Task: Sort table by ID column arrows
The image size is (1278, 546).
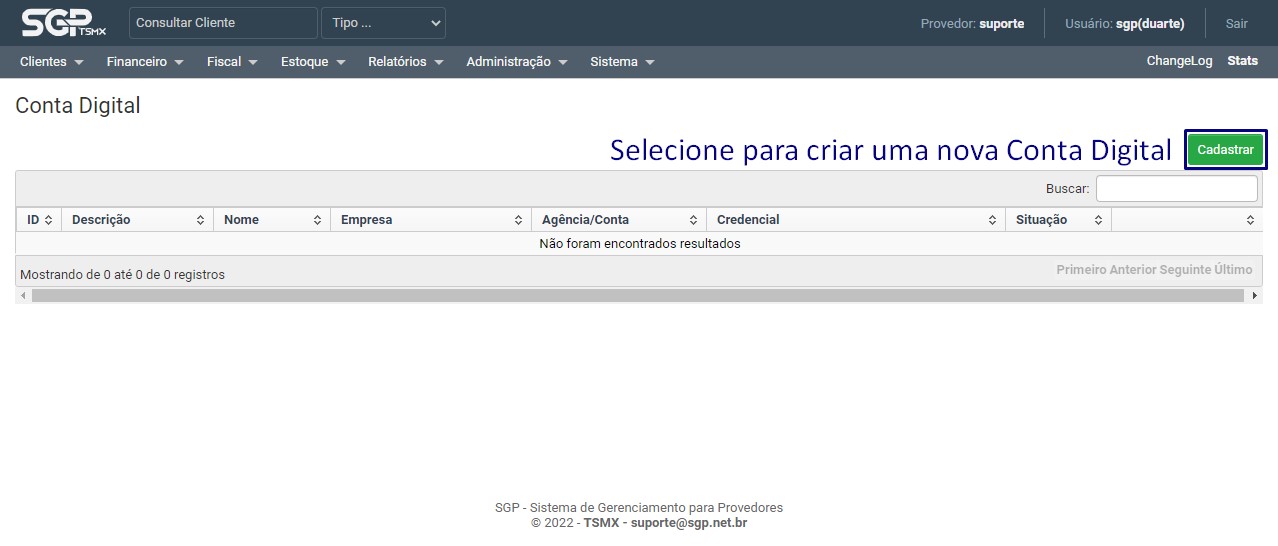Action: point(48,220)
